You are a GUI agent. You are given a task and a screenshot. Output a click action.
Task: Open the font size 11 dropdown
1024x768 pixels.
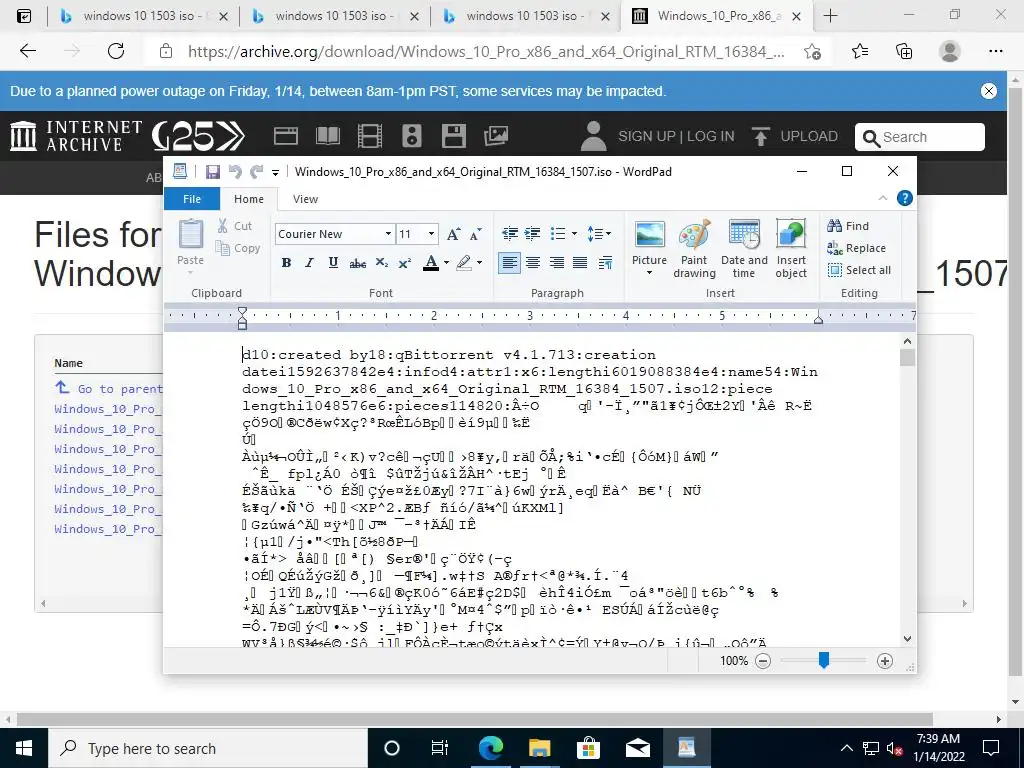click(431, 234)
